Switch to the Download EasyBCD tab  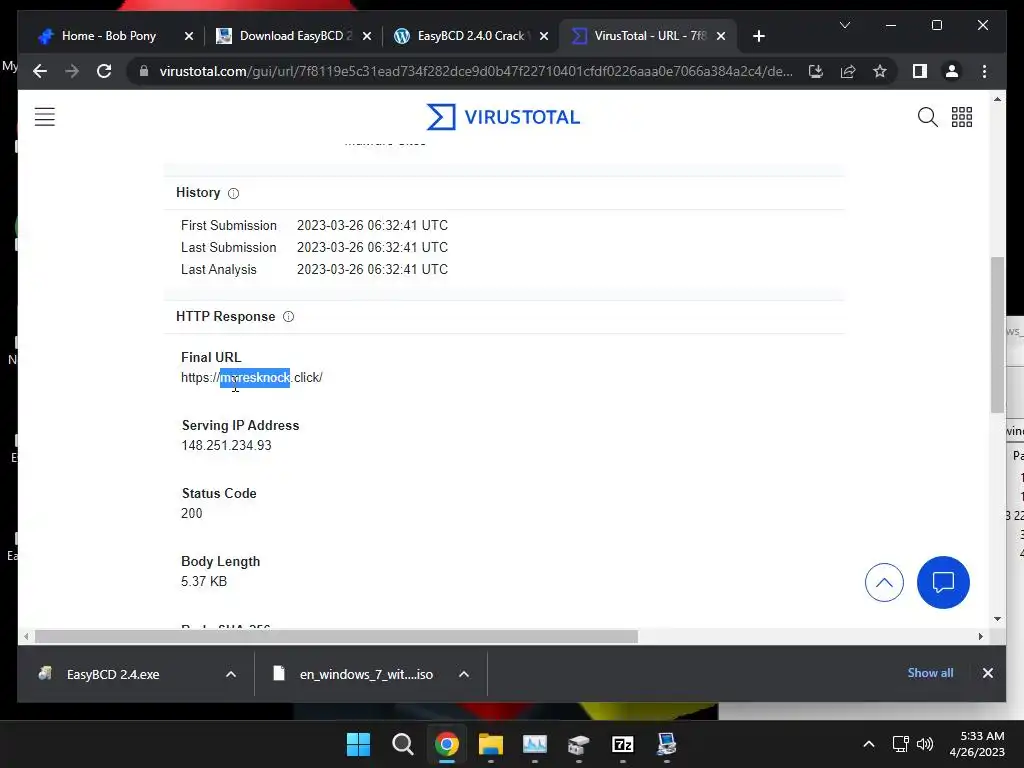tap(285, 36)
